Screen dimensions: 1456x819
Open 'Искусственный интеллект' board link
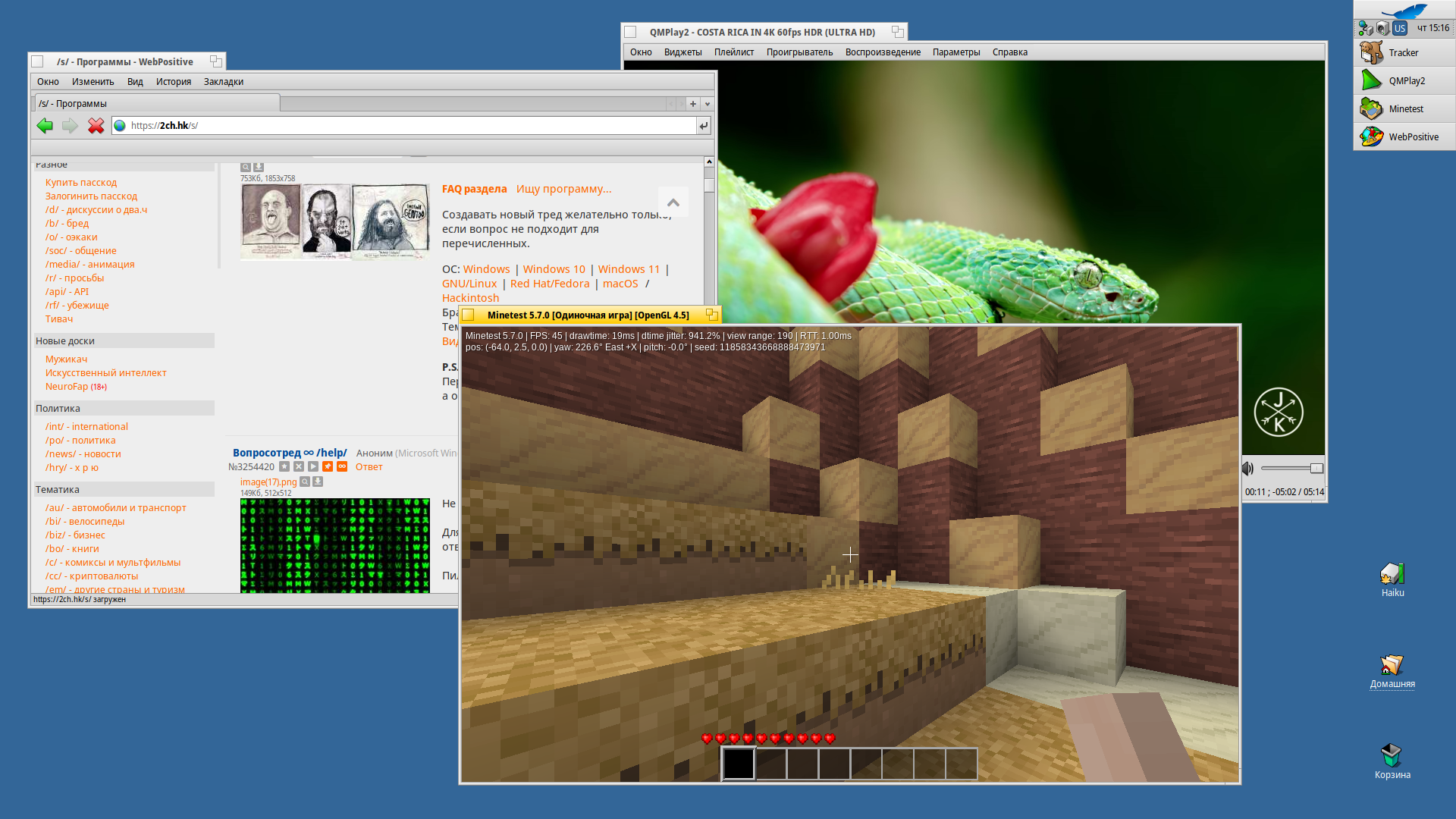(x=105, y=373)
